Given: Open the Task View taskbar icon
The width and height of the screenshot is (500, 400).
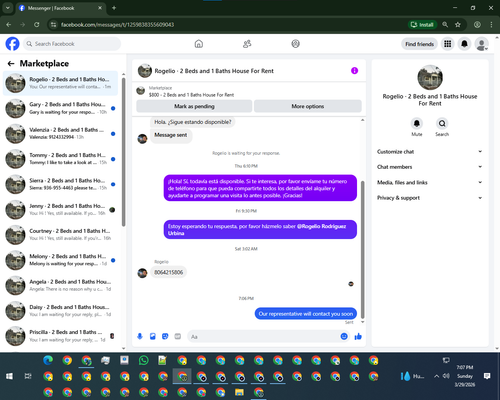Looking at the screenshot, I should pos(28,376).
